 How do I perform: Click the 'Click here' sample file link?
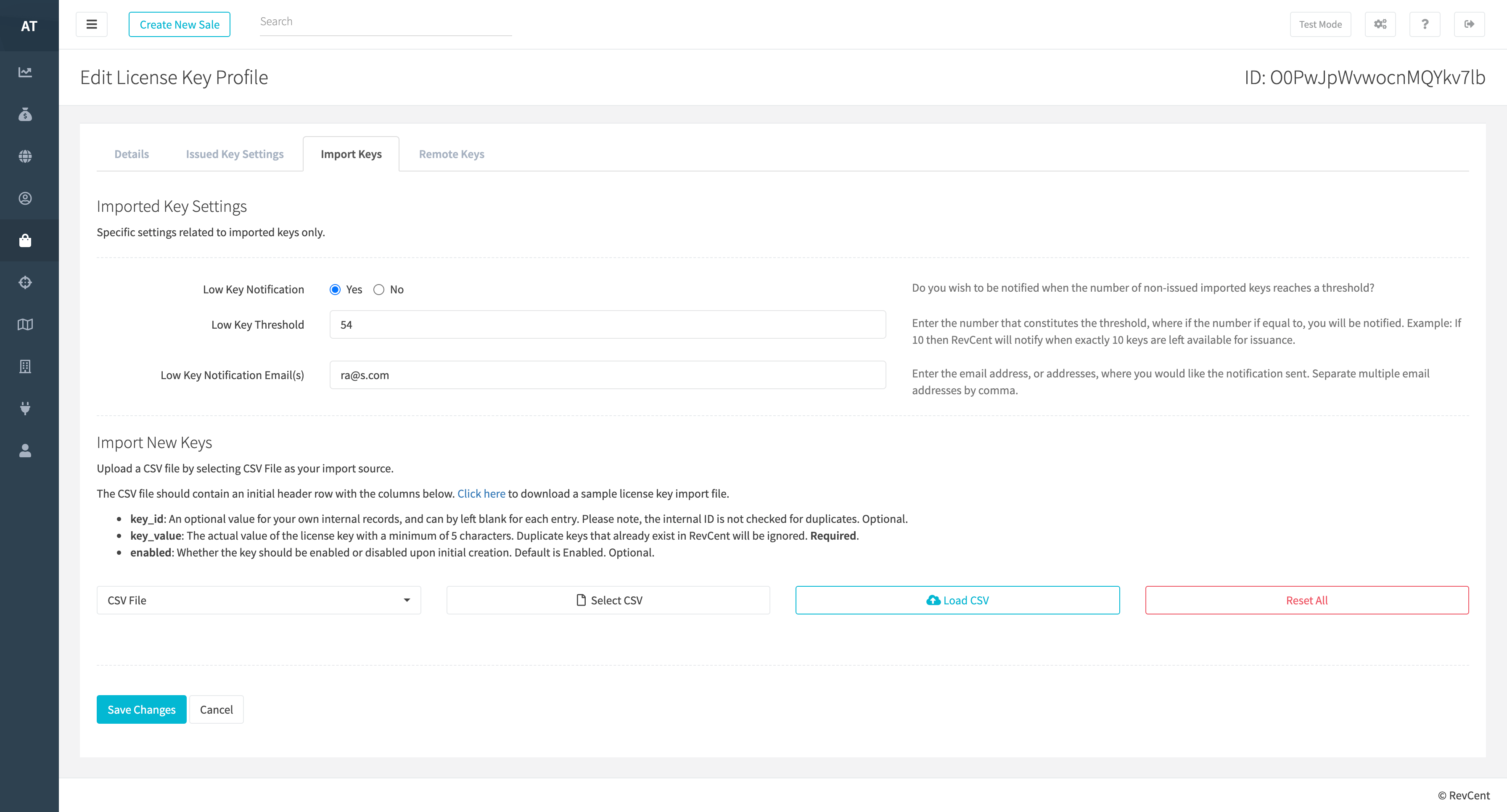[x=481, y=493]
